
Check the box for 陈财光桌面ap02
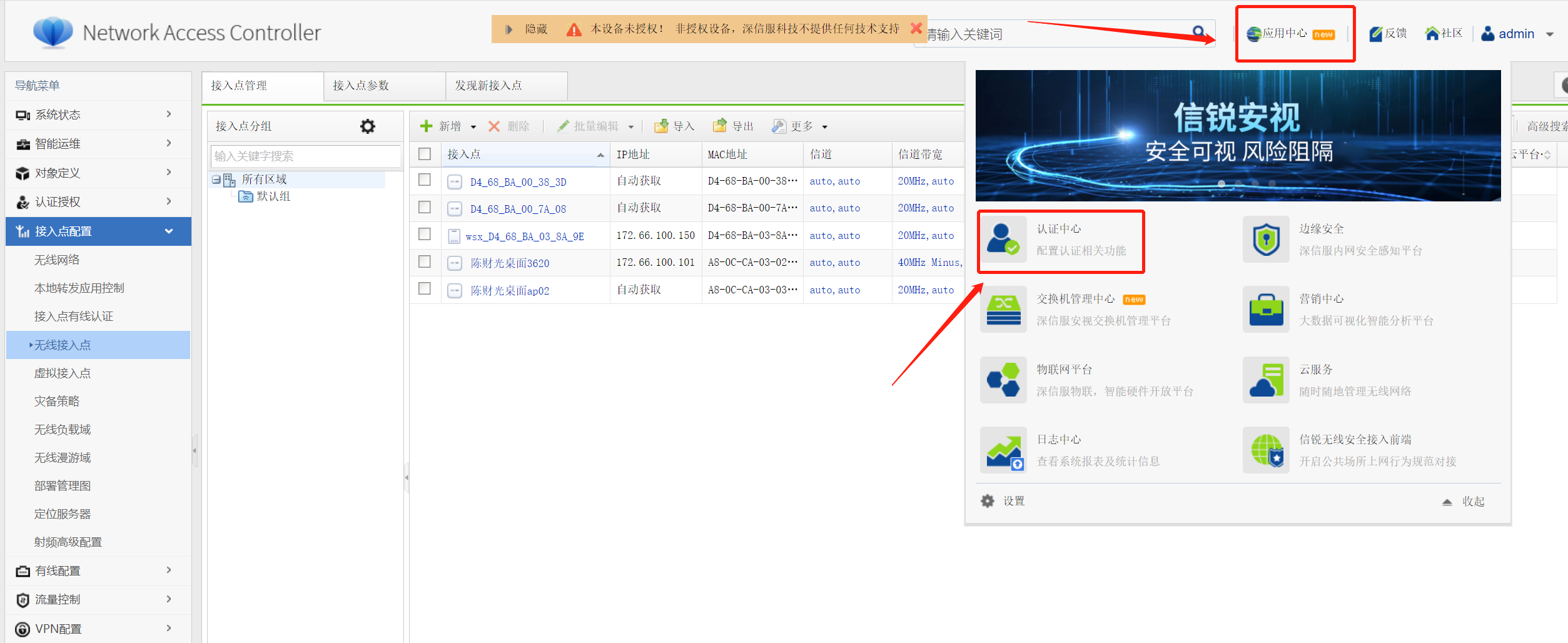[x=425, y=288]
